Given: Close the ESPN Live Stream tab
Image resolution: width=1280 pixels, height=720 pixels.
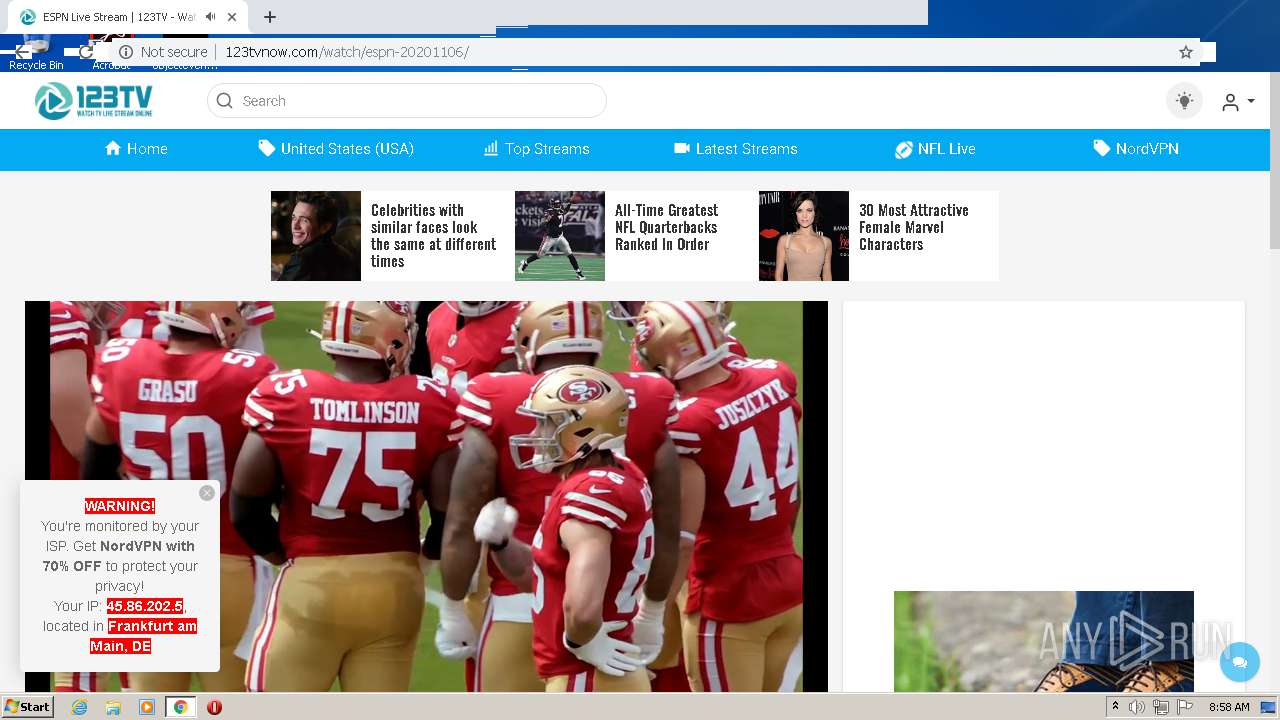Looking at the screenshot, I should tap(233, 17).
